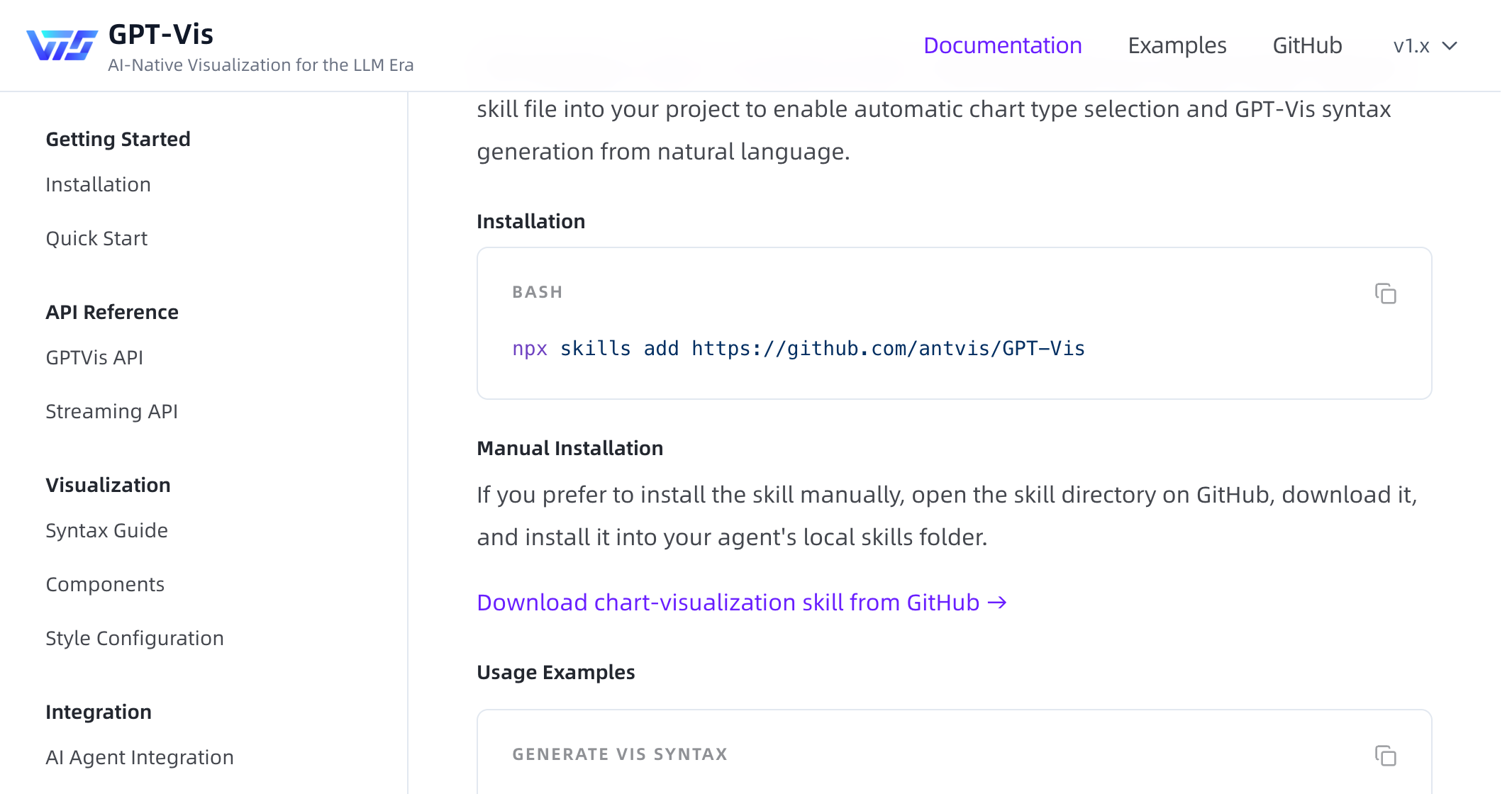This screenshot has width=1512, height=794.
Task: Click the GPT-Vis site title
Action: pyautogui.click(x=161, y=34)
